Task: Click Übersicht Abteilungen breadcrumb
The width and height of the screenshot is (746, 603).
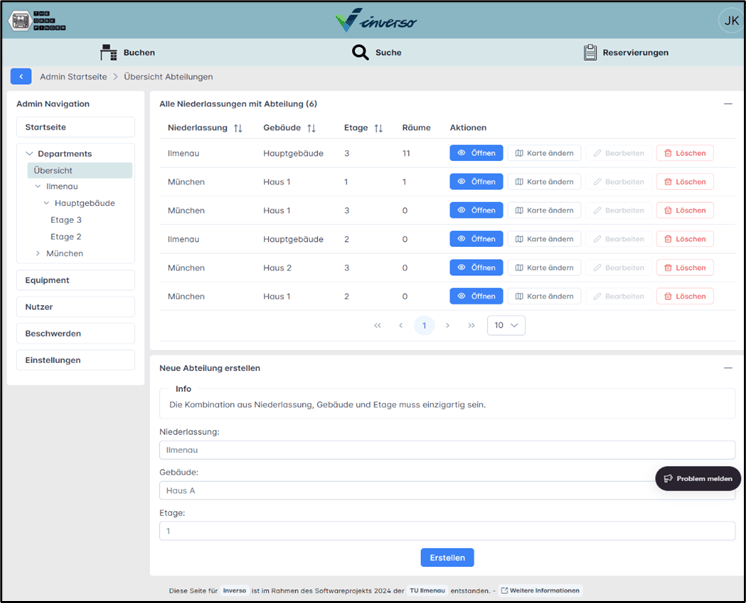Action: click(x=168, y=77)
